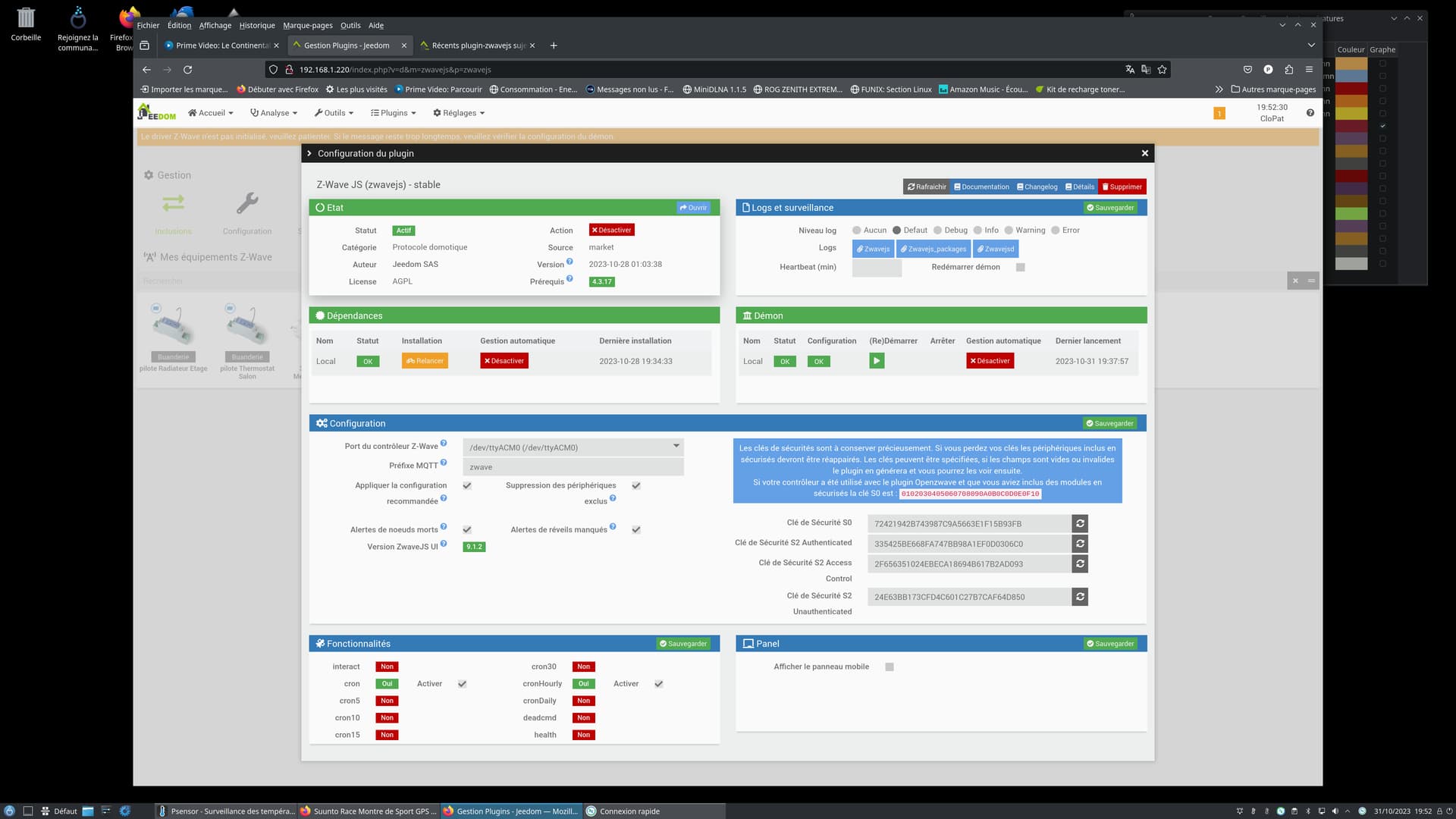1456x819 pixels.
Task: Select the Info log level
Action: click(977, 231)
